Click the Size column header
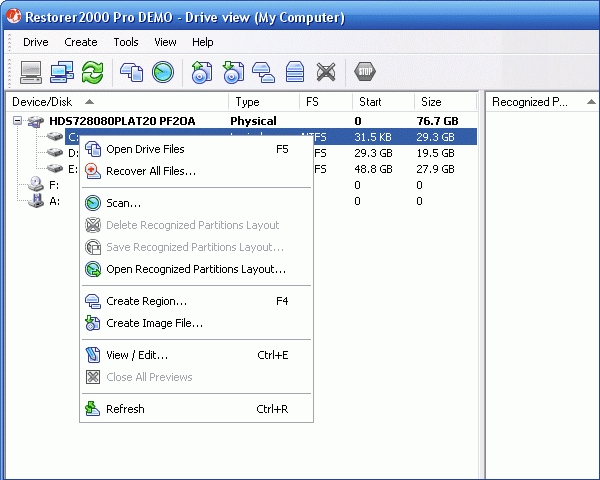Image resolution: width=600 pixels, height=480 pixels. coord(431,101)
